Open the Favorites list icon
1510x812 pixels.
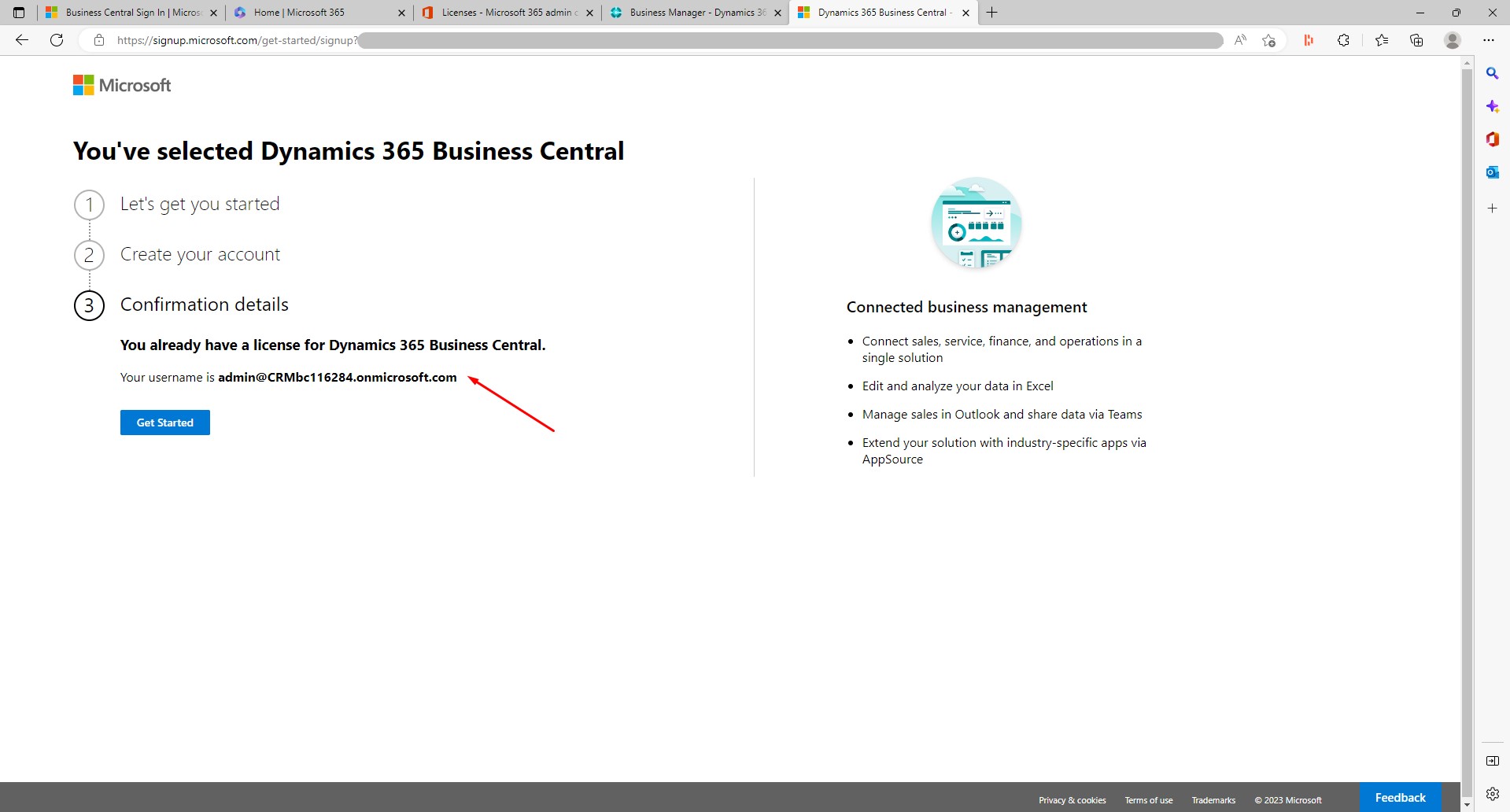(x=1382, y=40)
